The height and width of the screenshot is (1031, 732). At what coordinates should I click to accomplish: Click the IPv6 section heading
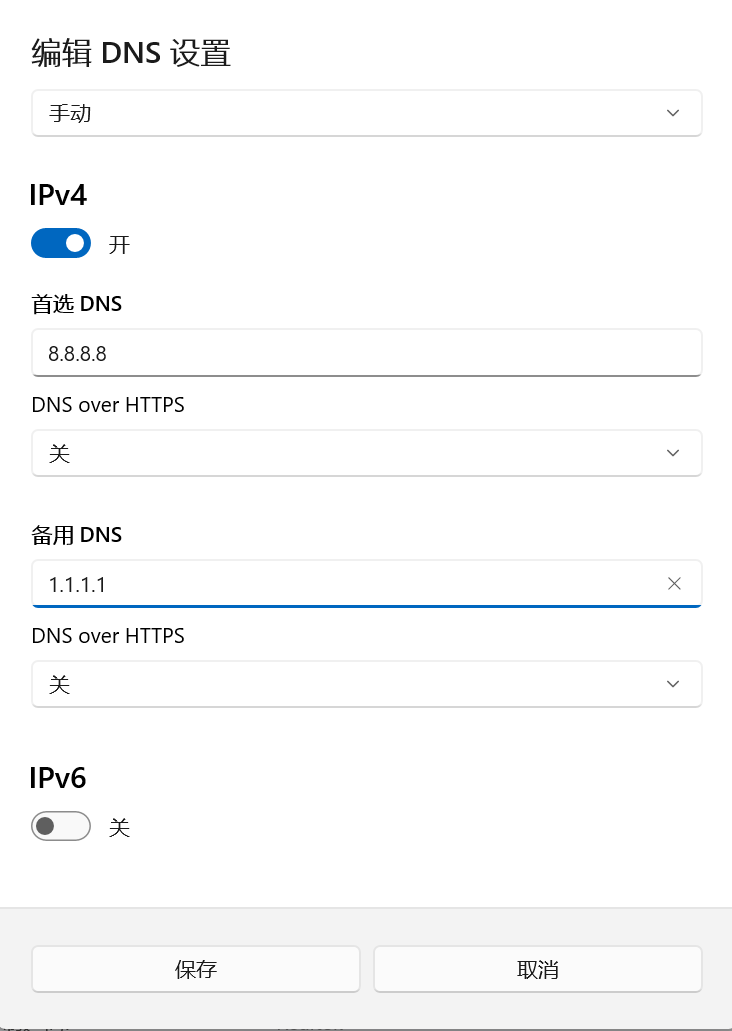coord(59,777)
